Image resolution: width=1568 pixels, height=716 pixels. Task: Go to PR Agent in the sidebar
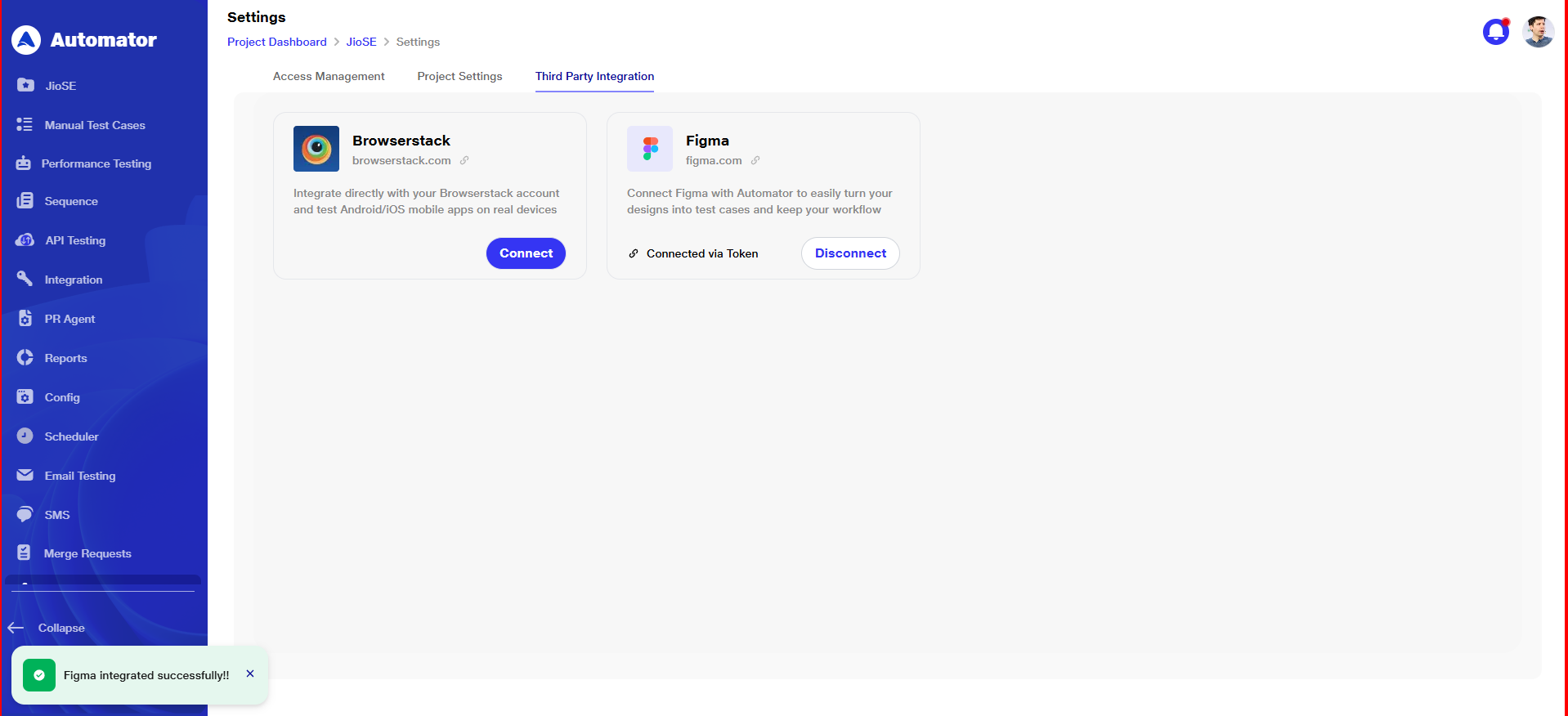(69, 319)
